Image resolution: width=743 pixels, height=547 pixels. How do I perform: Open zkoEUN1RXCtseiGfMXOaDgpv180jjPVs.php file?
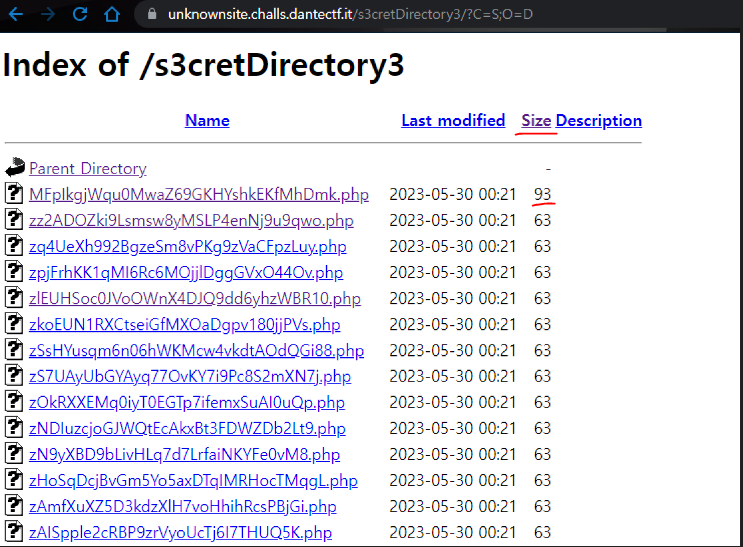184,325
